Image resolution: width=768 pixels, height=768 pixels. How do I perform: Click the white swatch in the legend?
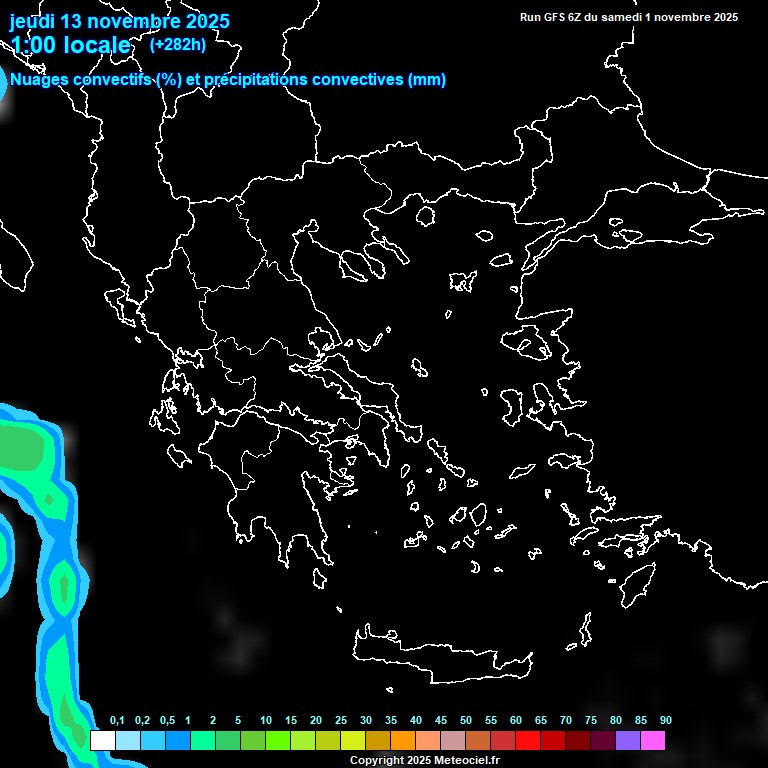tap(102, 740)
